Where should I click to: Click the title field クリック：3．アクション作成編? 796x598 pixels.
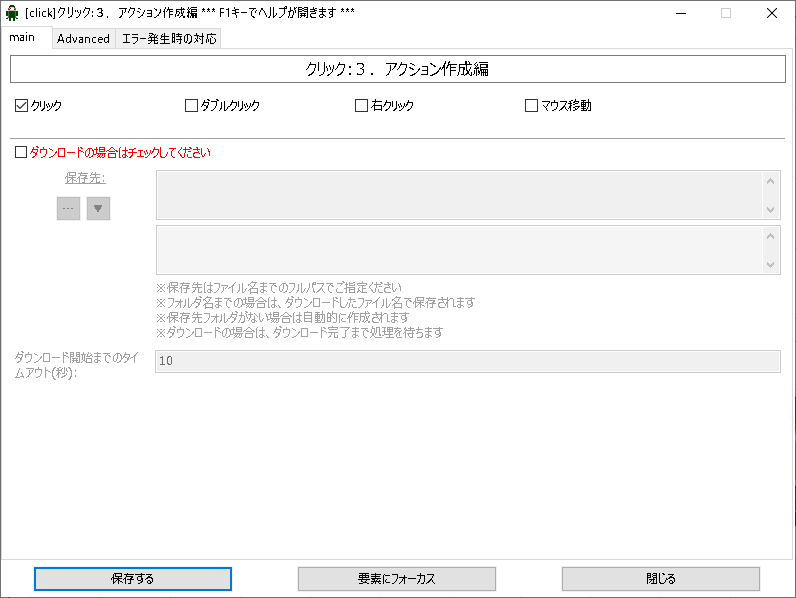[x=398, y=69]
